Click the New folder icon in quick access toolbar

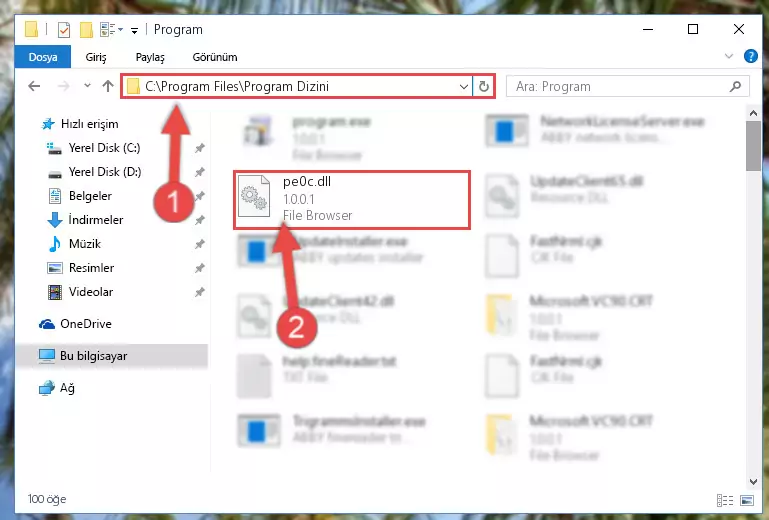(86, 30)
